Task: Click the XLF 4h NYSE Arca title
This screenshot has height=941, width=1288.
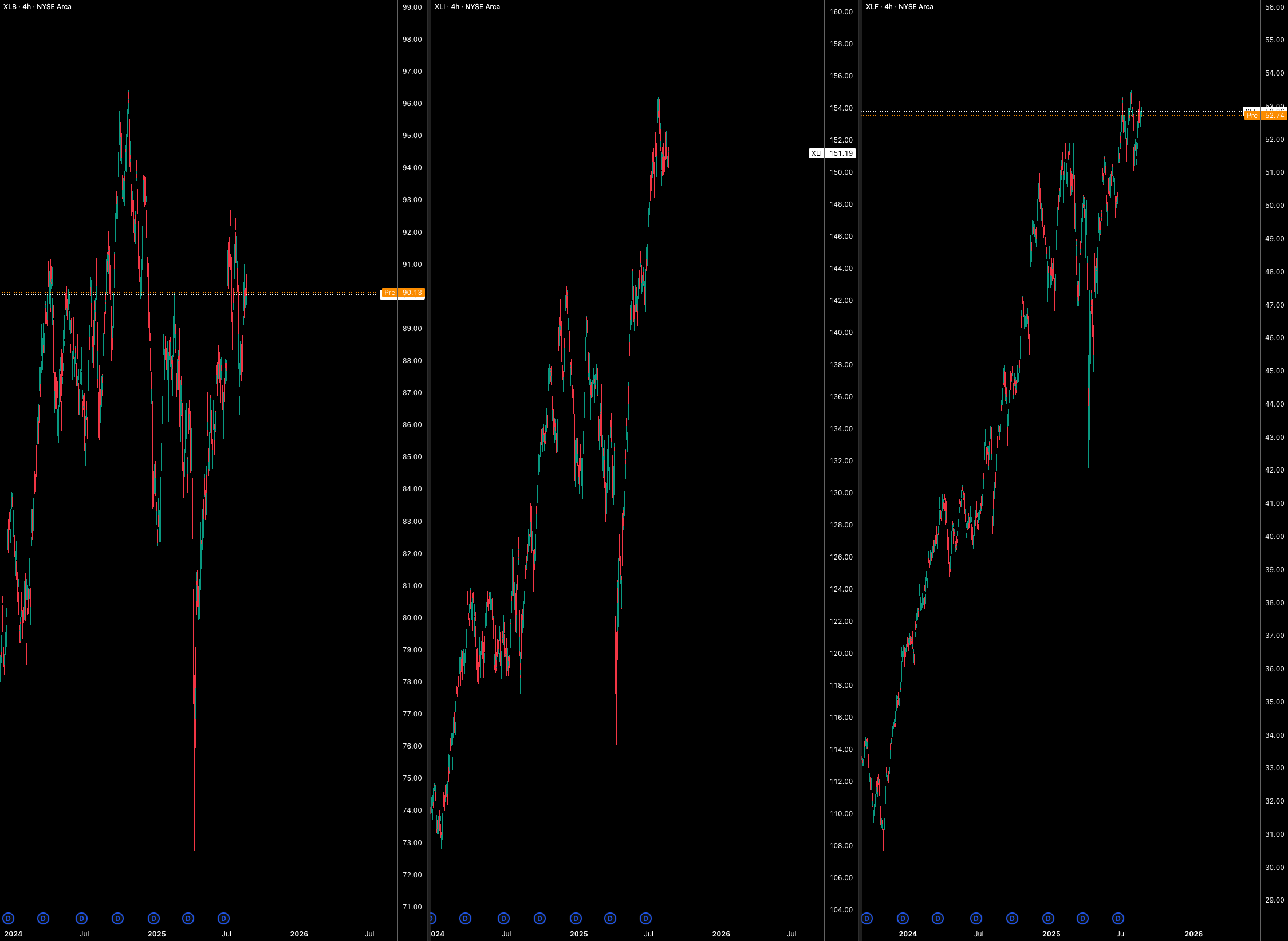Action: click(x=899, y=7)
